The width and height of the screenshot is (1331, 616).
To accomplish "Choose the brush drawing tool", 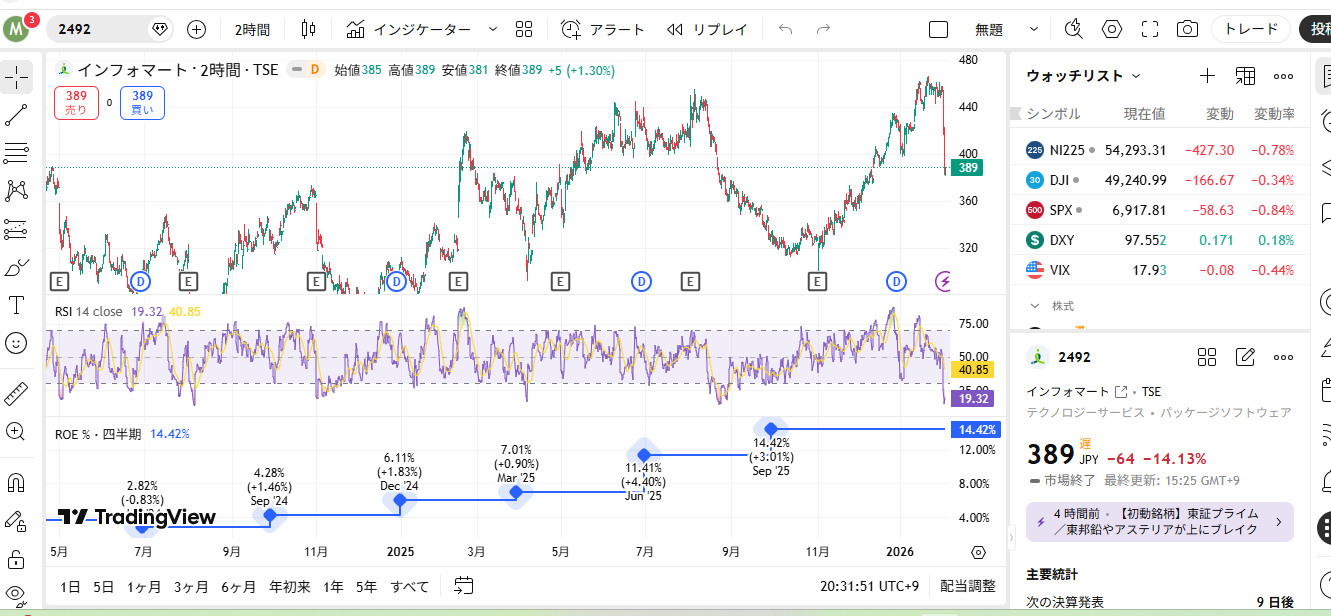I will click(16, 268).
